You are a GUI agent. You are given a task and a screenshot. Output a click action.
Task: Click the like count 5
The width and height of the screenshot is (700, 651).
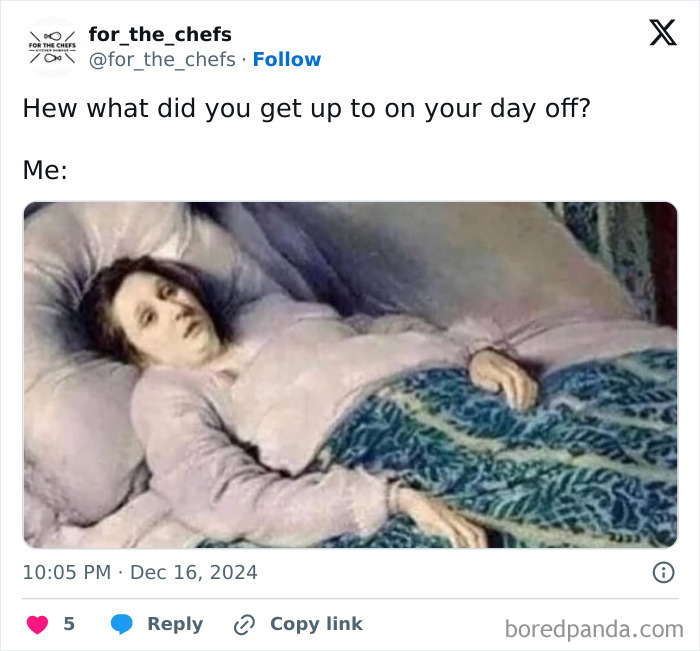point(69,624)
